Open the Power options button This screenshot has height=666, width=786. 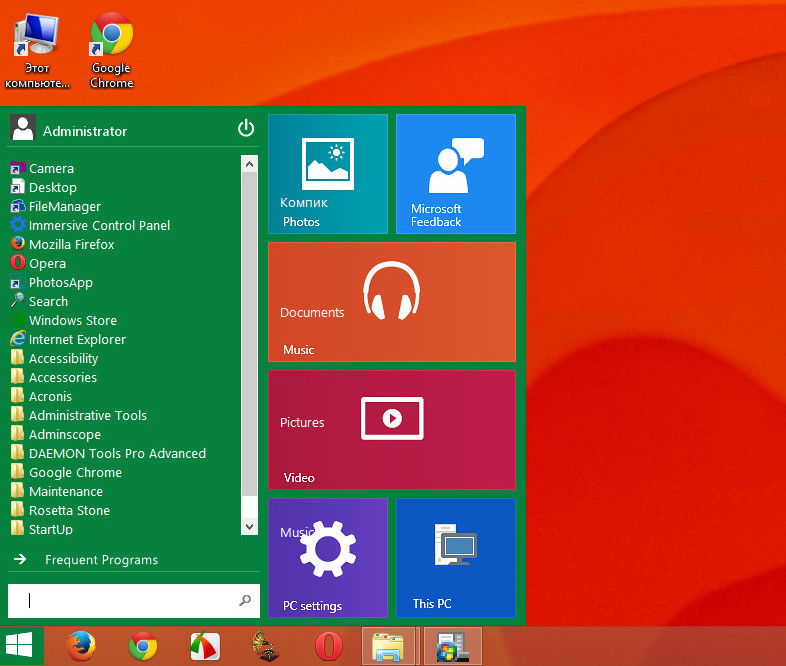(x=246, y=128)
